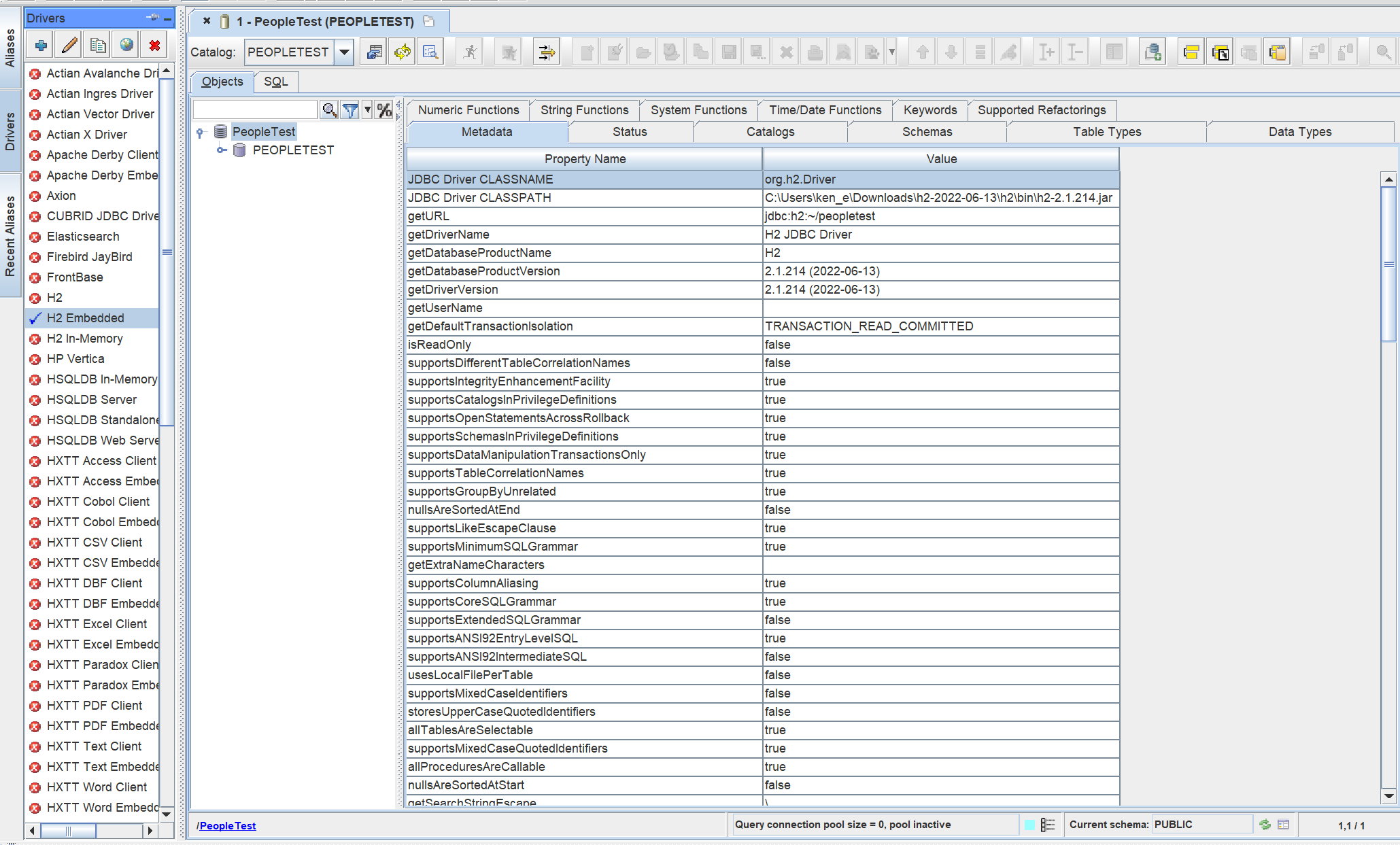Click the find objects magnifier toolbar icon
This screenshot has width=1400, height=845.
430,52
